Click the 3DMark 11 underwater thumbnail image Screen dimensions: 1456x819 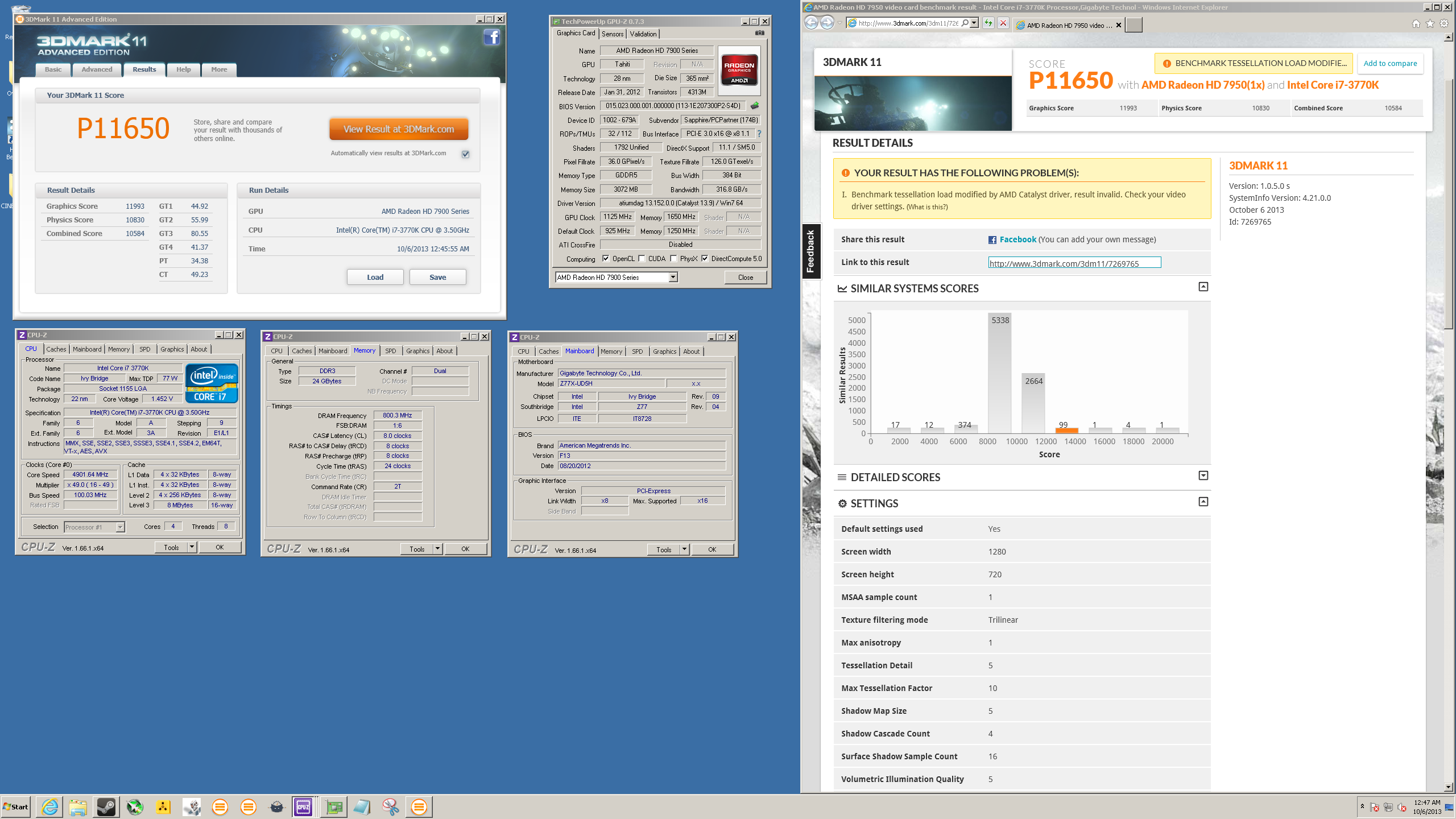tap(913, 104)
